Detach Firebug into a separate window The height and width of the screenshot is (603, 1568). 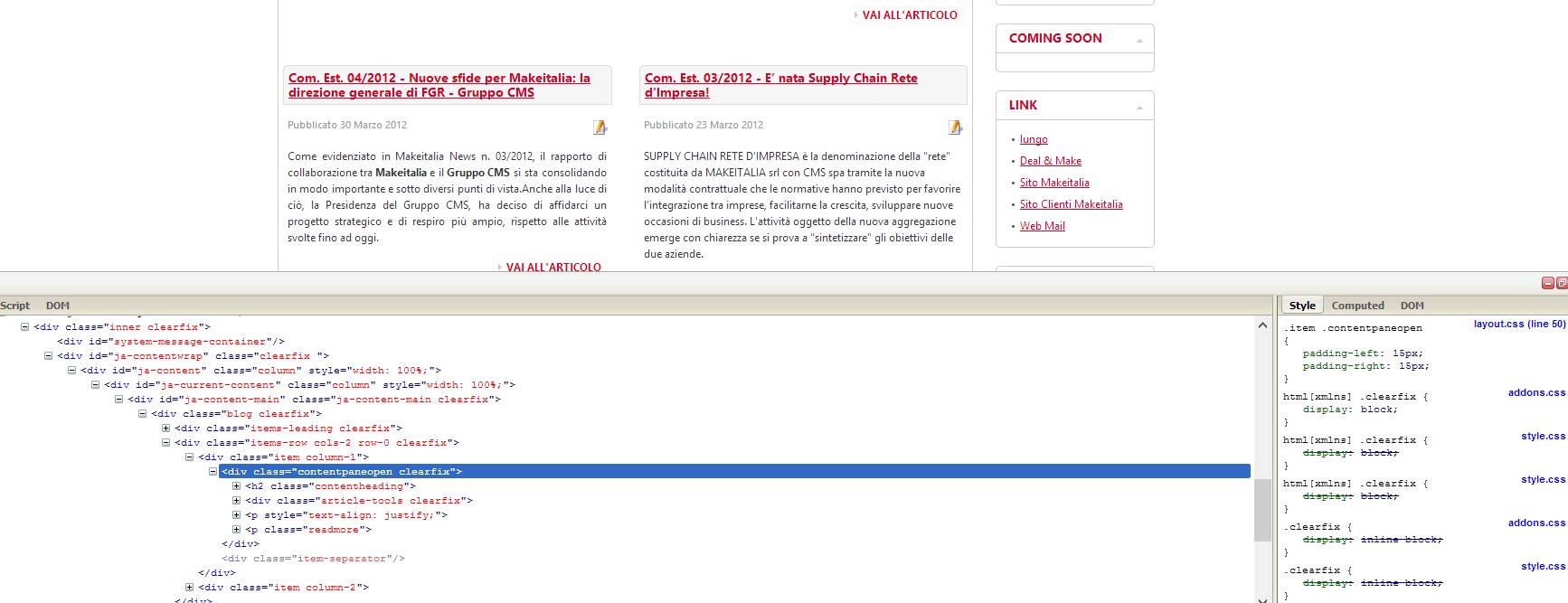1562,283
